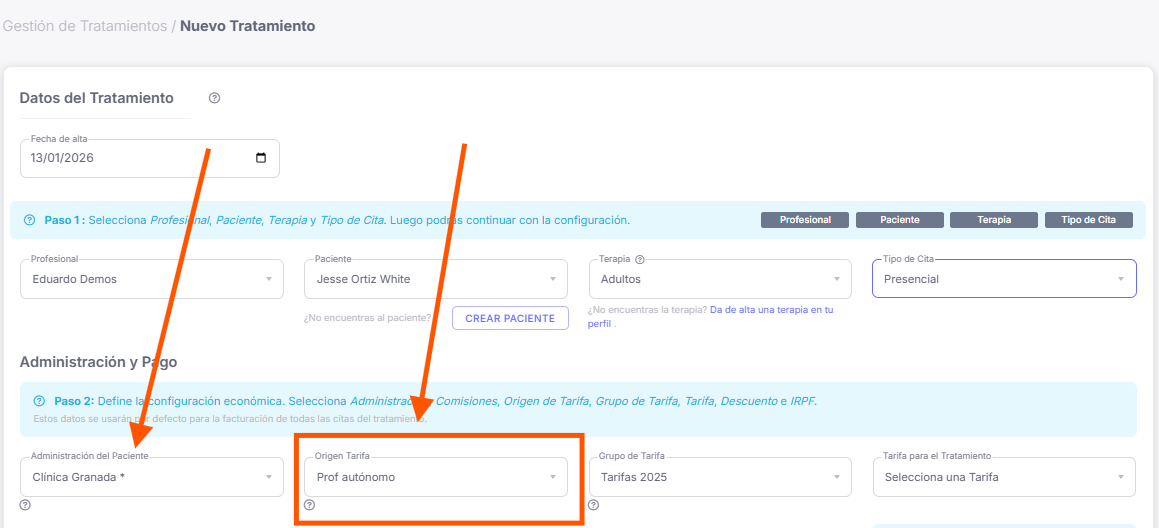Open the Profesional dropdown
Screen dimensions: 1159x528
tap(150, 279)
